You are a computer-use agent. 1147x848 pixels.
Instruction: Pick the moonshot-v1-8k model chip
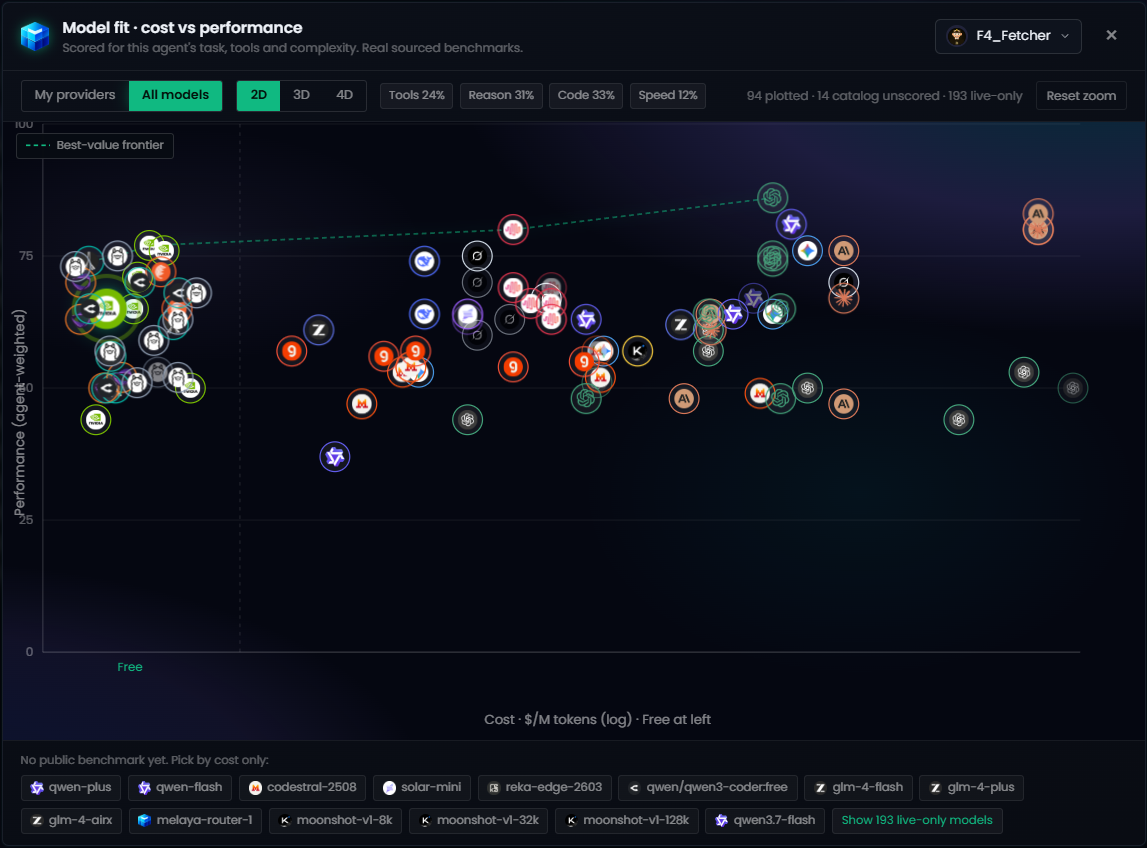336,820
